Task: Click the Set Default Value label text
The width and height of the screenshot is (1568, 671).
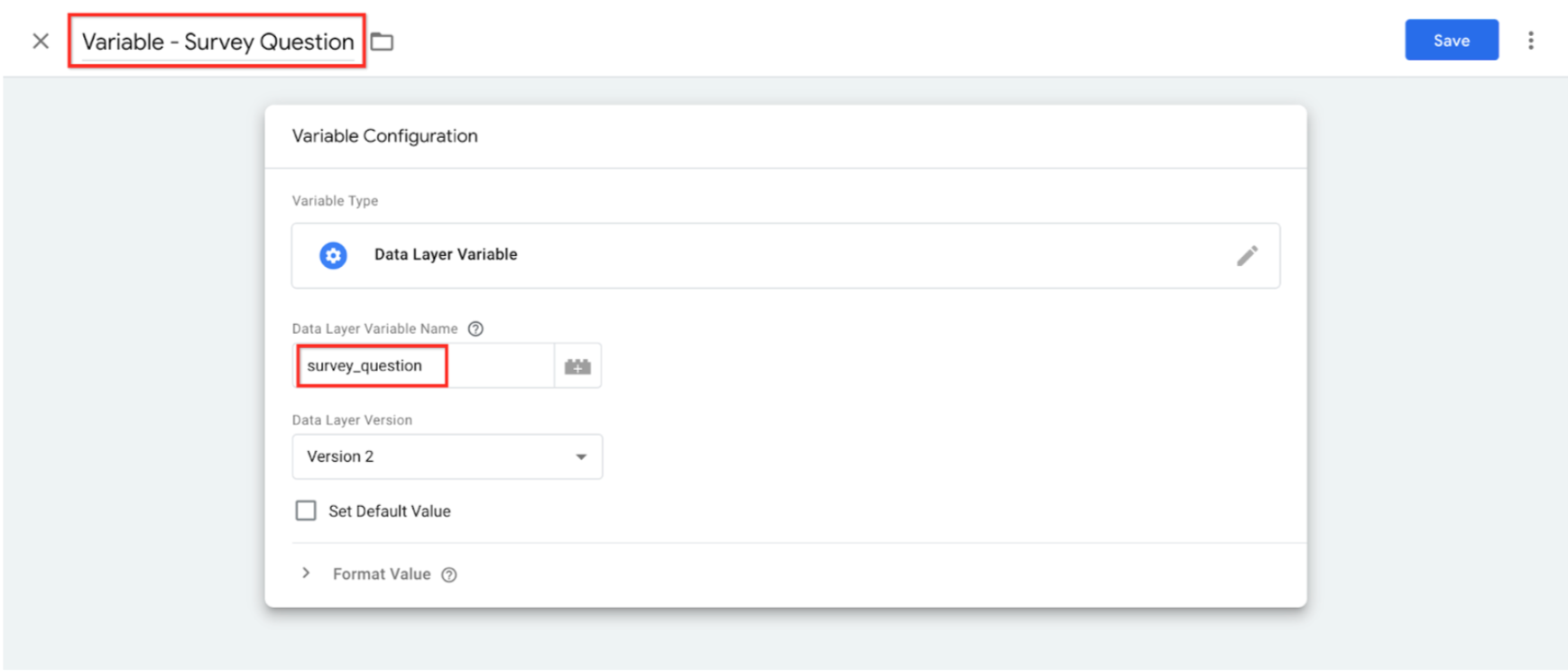Action: 389,511
